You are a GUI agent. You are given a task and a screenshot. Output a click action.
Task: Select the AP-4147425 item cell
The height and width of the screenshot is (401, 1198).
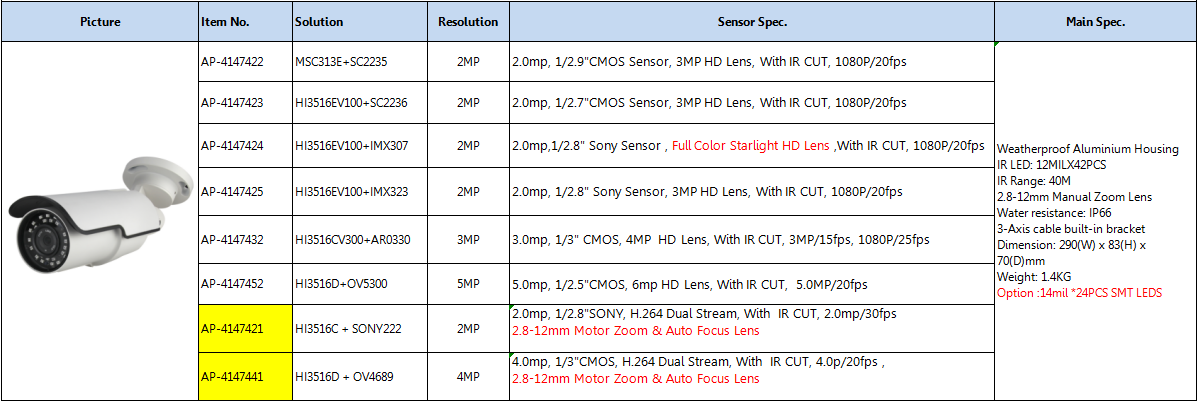point(246,192)
